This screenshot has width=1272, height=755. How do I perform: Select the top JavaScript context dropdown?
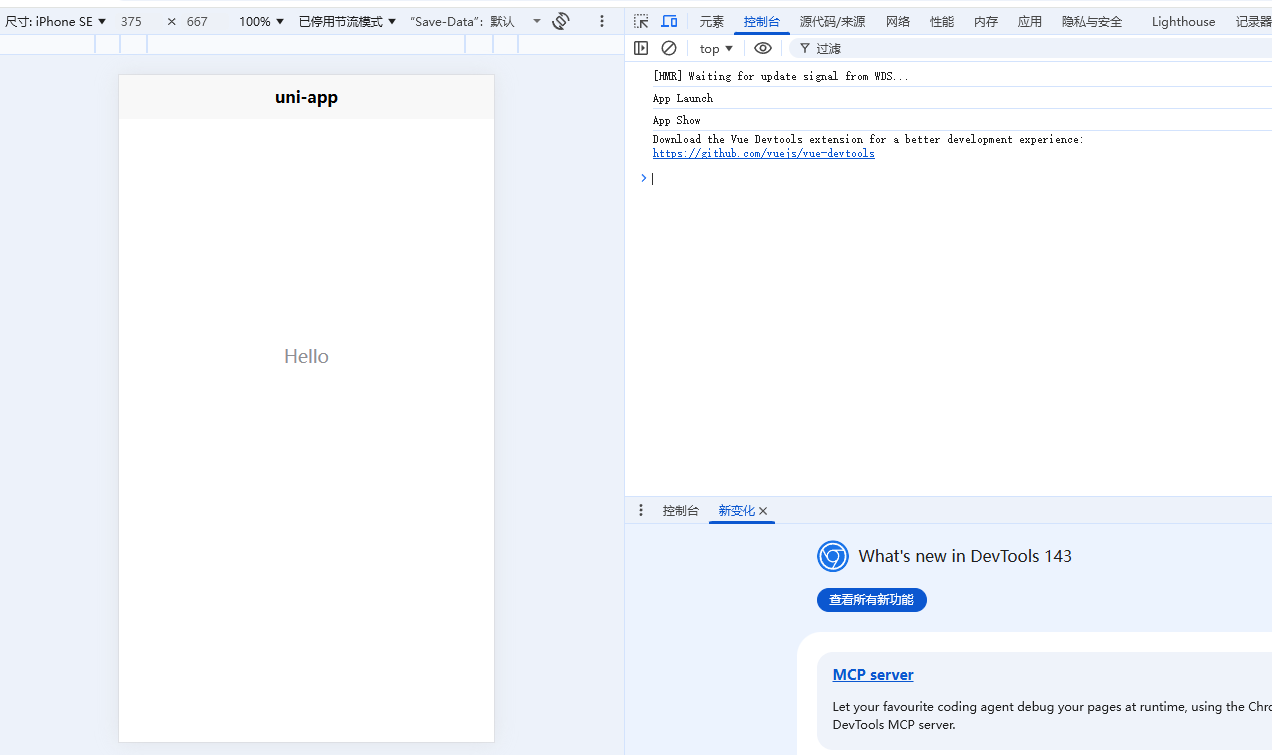tap(716, 48)
